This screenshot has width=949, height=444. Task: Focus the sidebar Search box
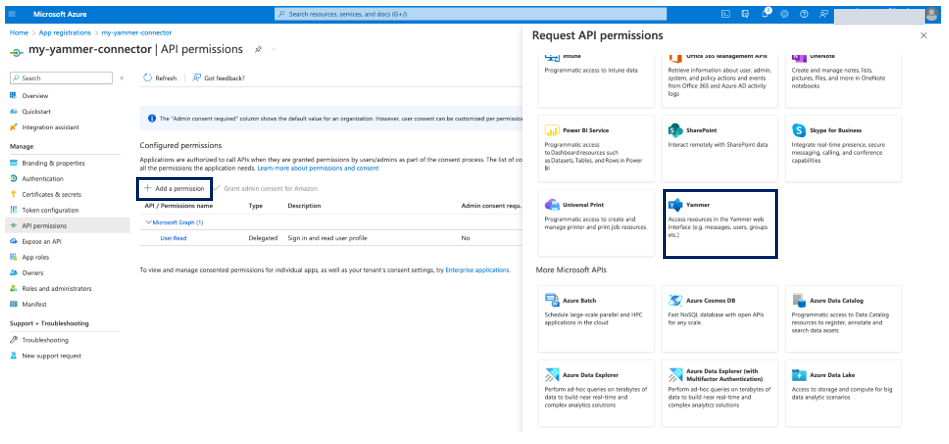[62, 78]
